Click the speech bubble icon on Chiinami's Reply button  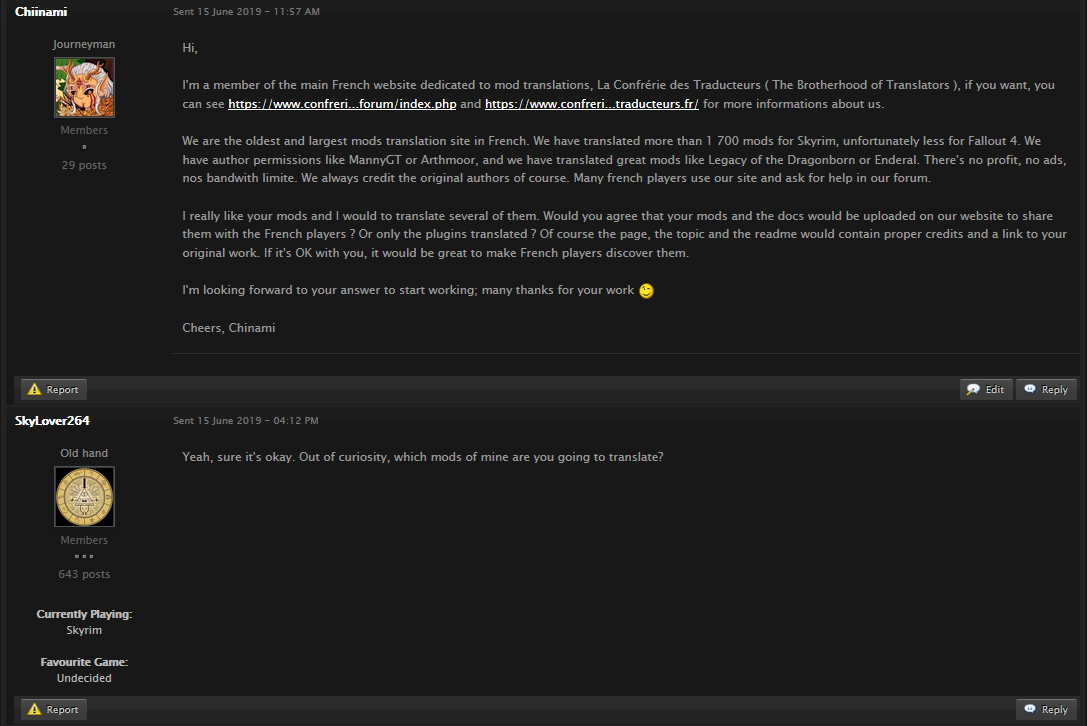click(1030, 389)
